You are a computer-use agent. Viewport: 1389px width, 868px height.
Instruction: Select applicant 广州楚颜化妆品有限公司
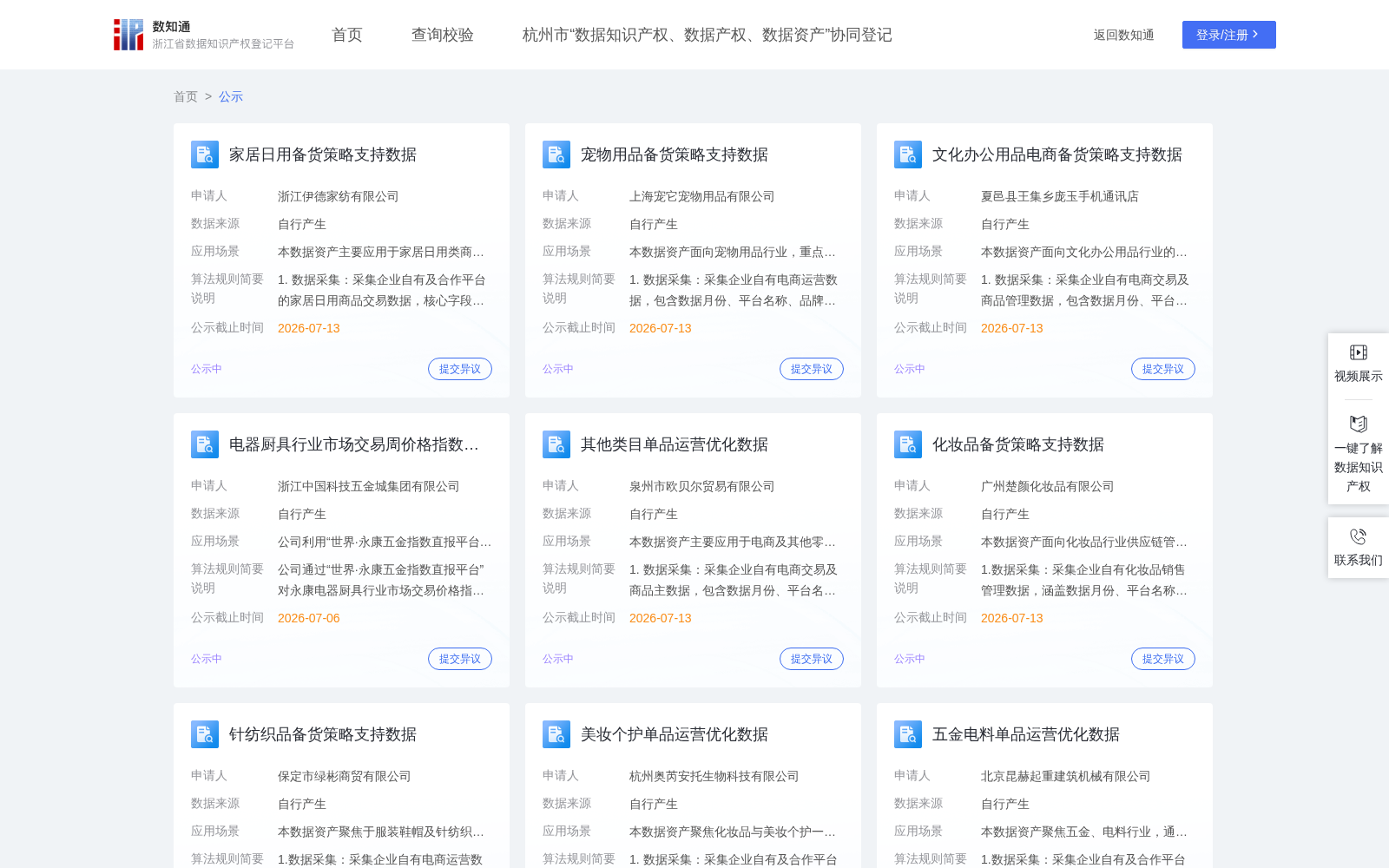point(1048,486)
